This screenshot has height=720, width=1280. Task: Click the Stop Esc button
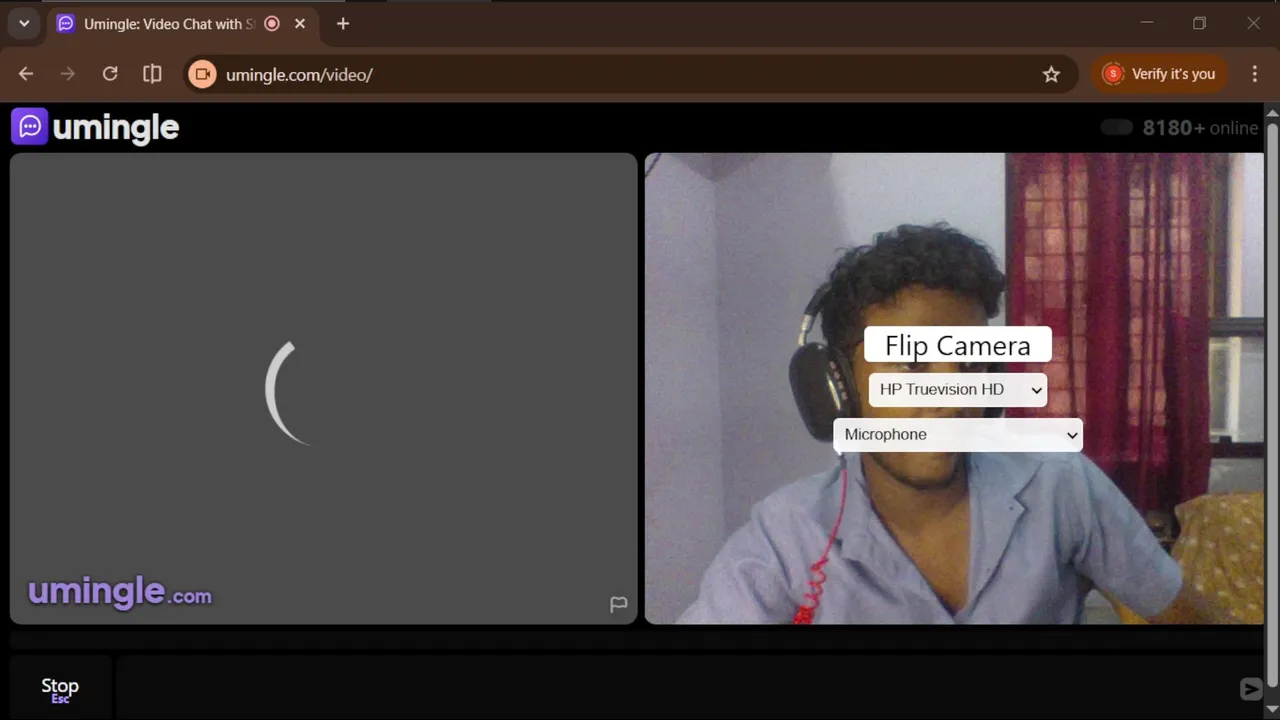60,689
